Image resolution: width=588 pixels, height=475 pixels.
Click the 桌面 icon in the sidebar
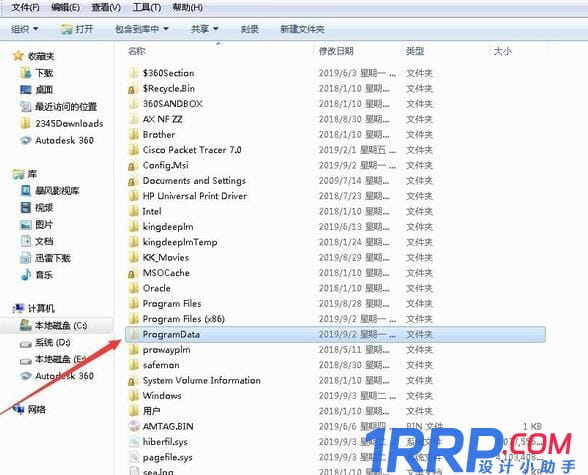pos(26,90)
